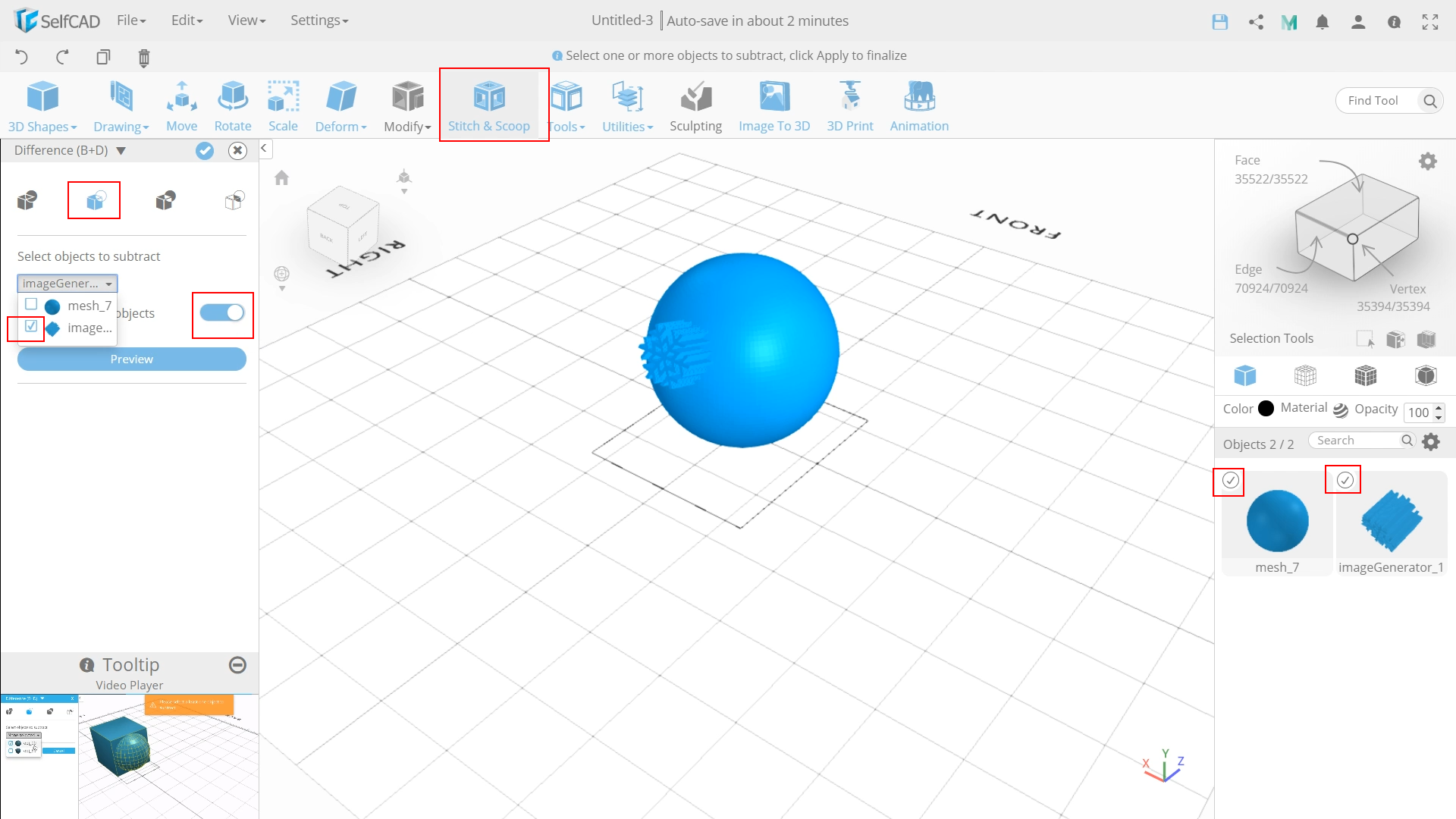Choose the Intersection boolean operation icon
Image resolution: width=1456 pixels, height=819 pixels.
pos(165,200)
